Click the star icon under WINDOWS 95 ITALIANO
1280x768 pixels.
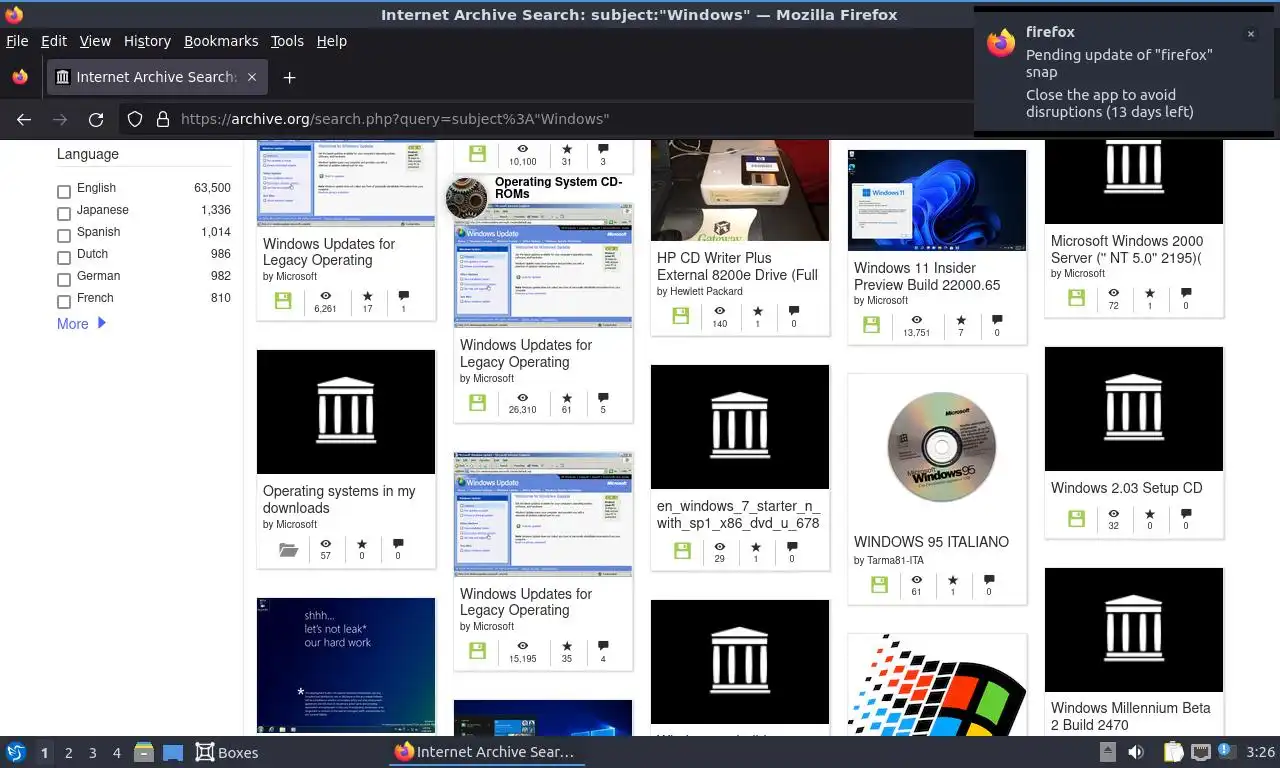[x=953, y=579]
